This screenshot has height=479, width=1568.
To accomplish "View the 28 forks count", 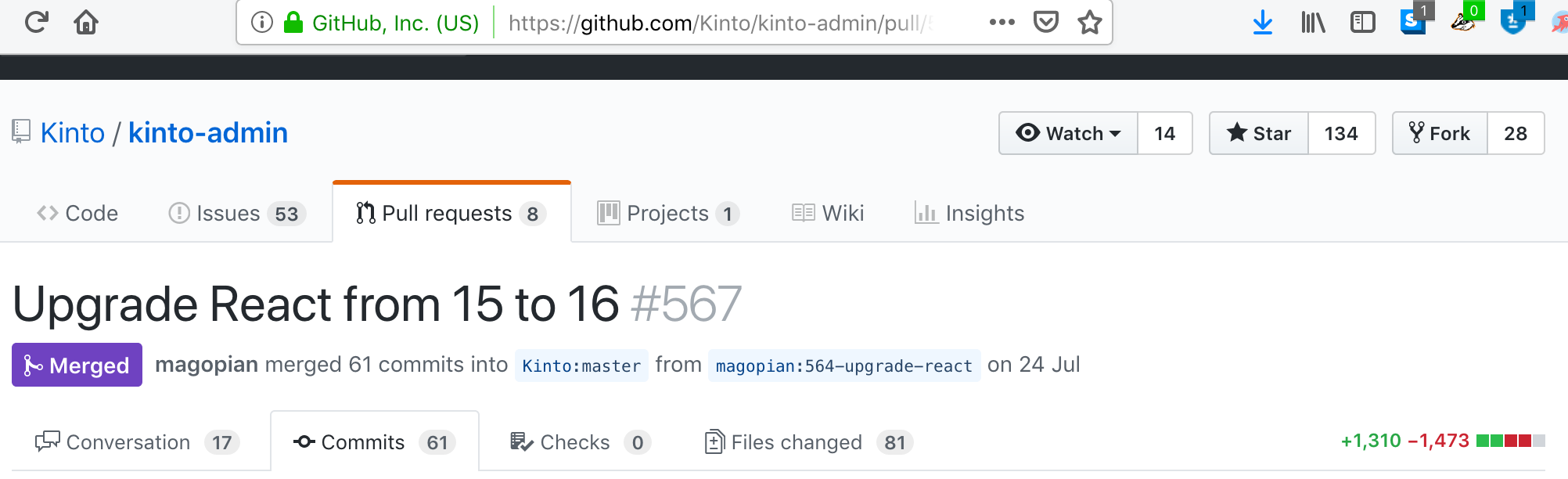I will (1516, 133).
